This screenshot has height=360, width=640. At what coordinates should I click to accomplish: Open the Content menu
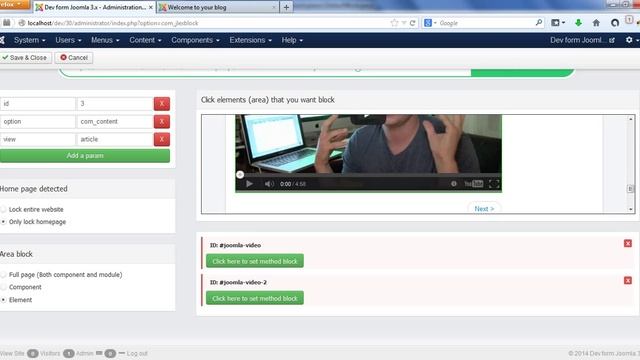[145, 40]
